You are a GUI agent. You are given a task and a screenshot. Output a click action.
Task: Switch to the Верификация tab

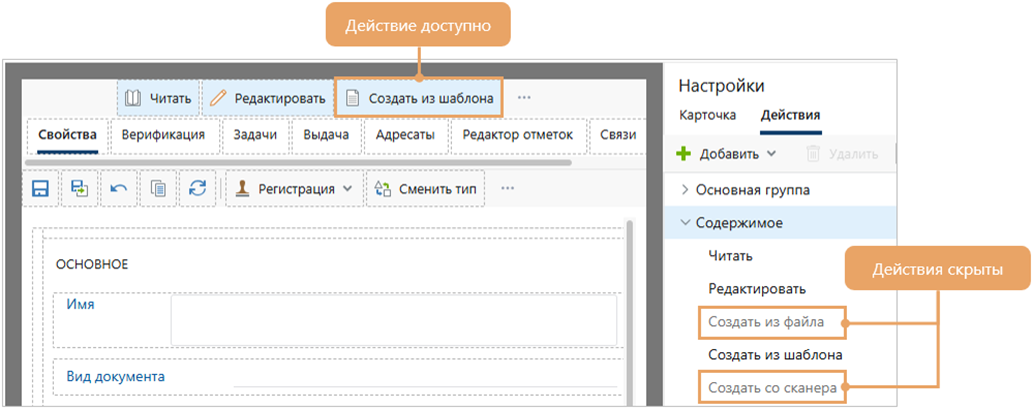click(163, 134)
